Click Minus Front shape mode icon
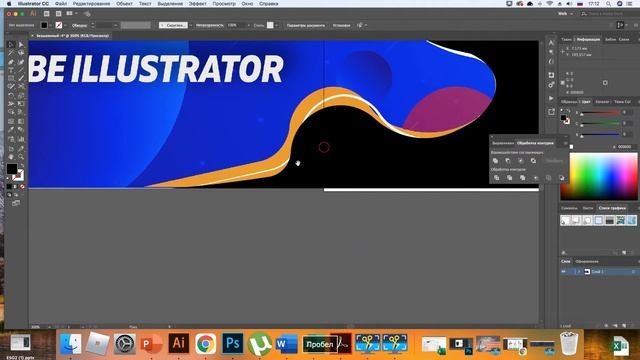 click(508, 160)
